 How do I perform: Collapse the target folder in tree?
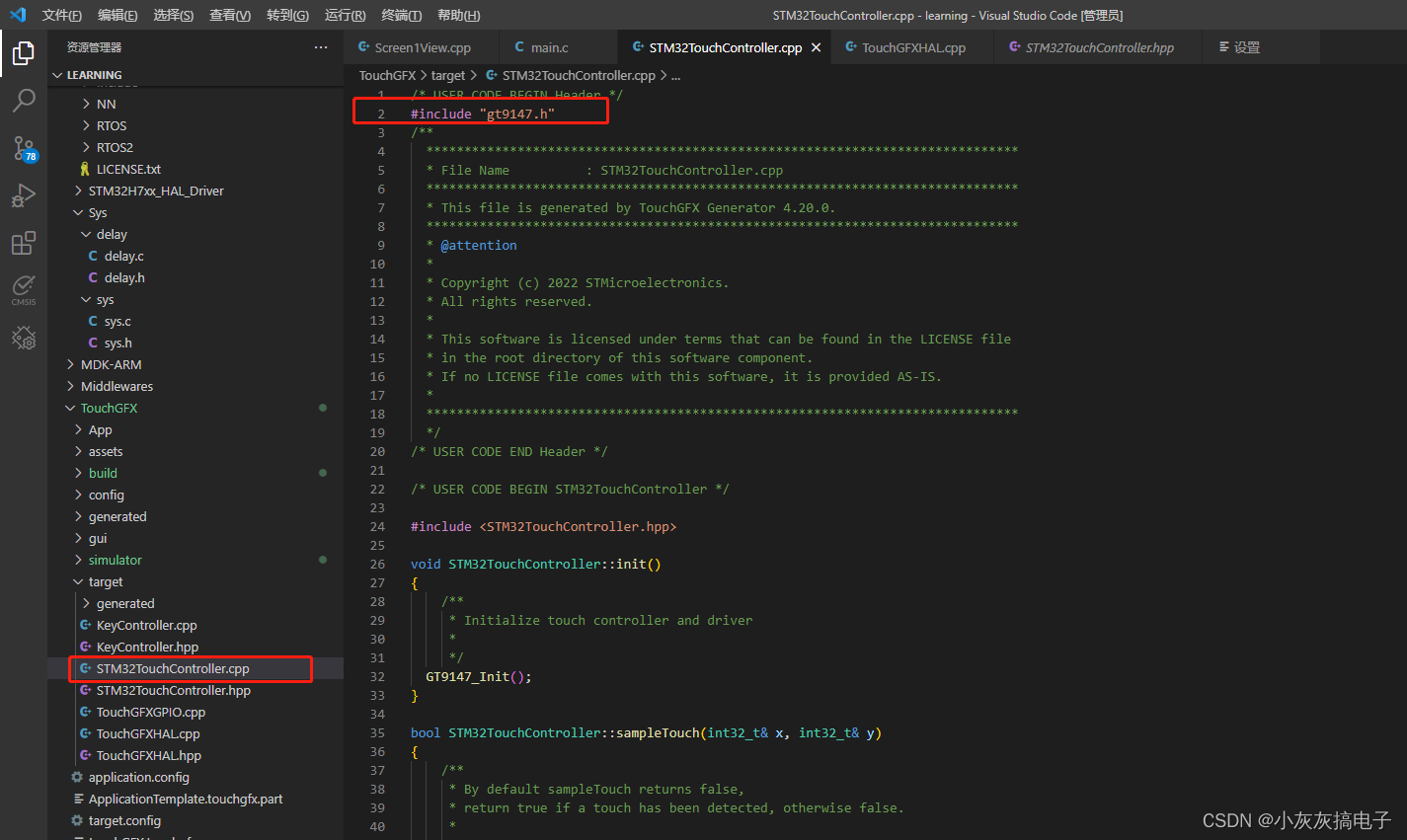[105, 581]
